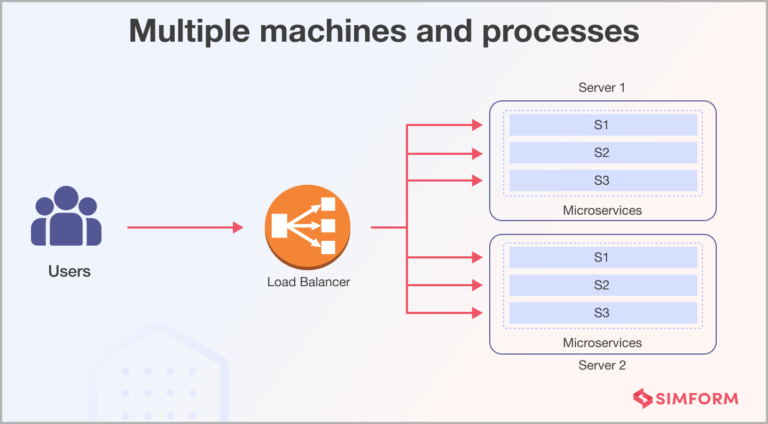Click the Server 2 label
This screenshot has width=768, height=424.
[x=602, y=365]
